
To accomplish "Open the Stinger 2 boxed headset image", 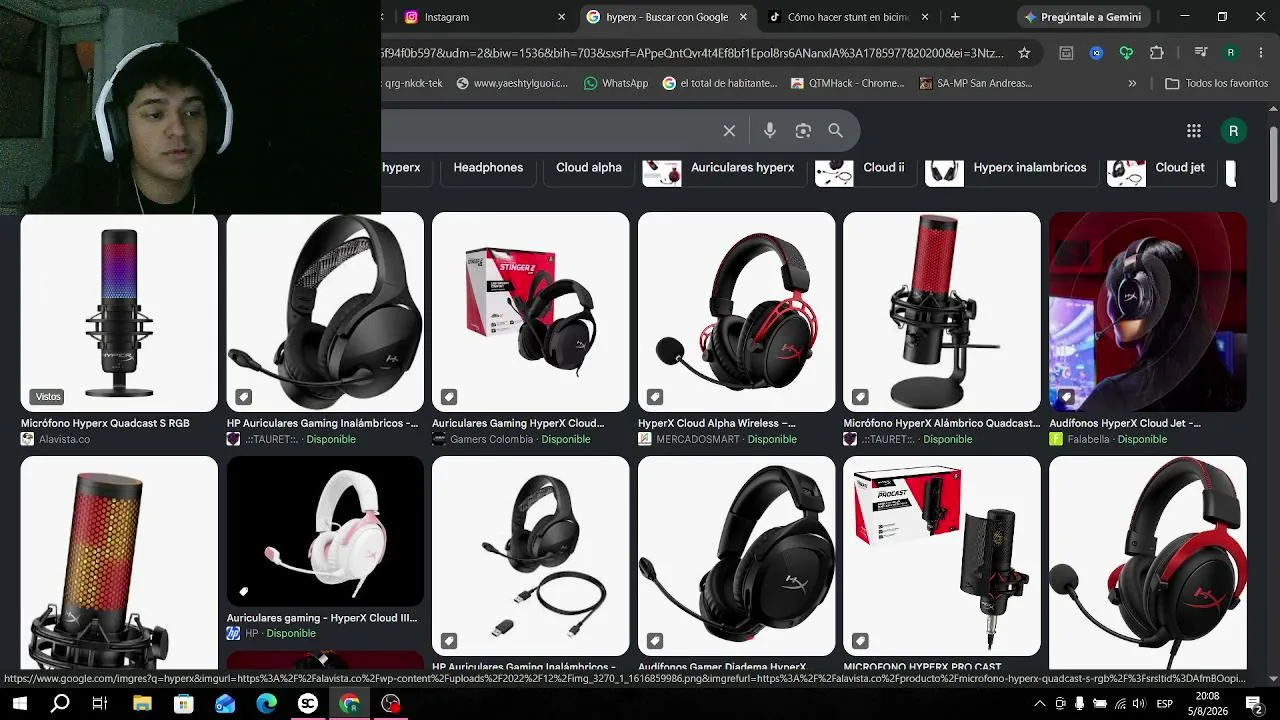I will click(530, 312).
